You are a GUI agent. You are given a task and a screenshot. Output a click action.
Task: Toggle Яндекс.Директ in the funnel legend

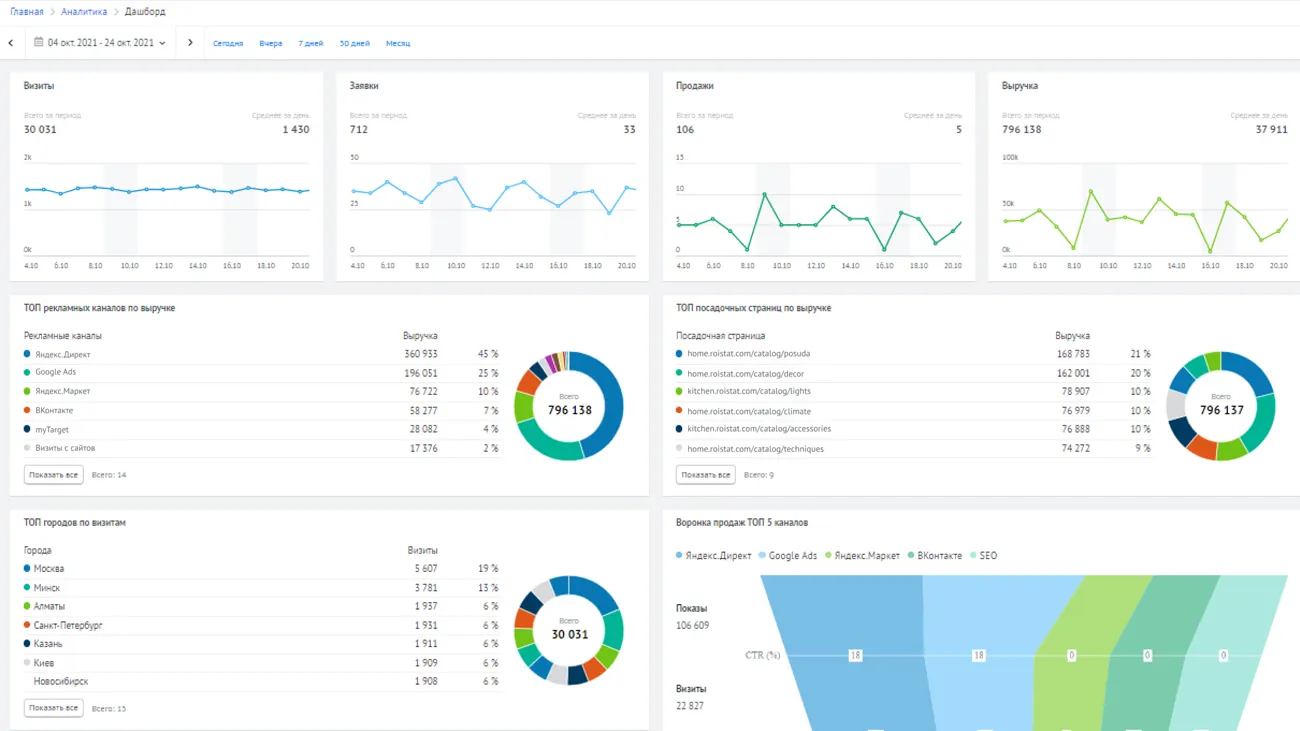[713, 556]
